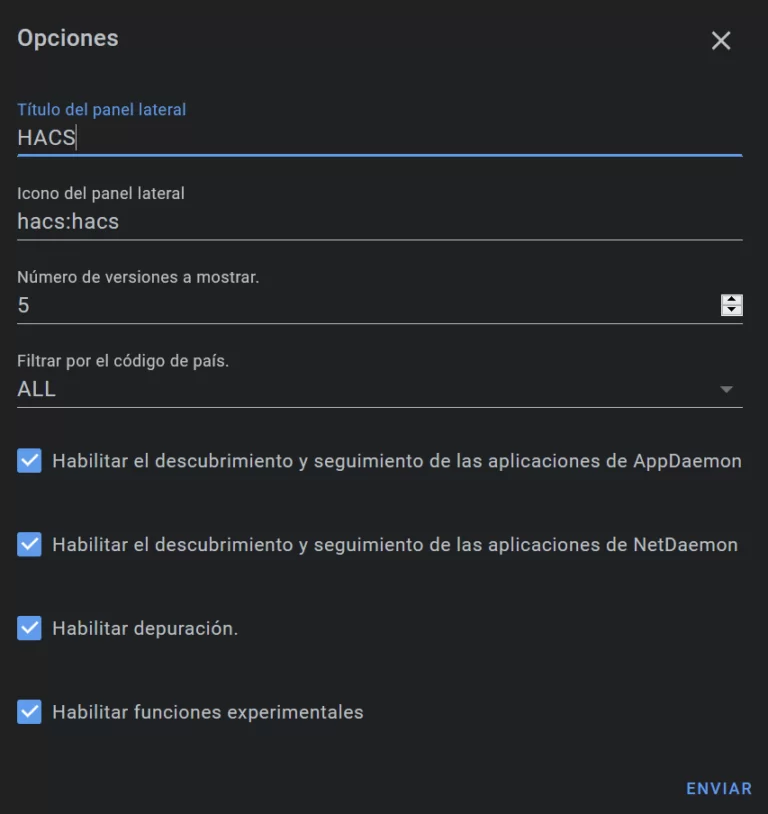The image size is (768, 814).
Task: Click the Icono del panel lateral label
Action: (101, 193)
